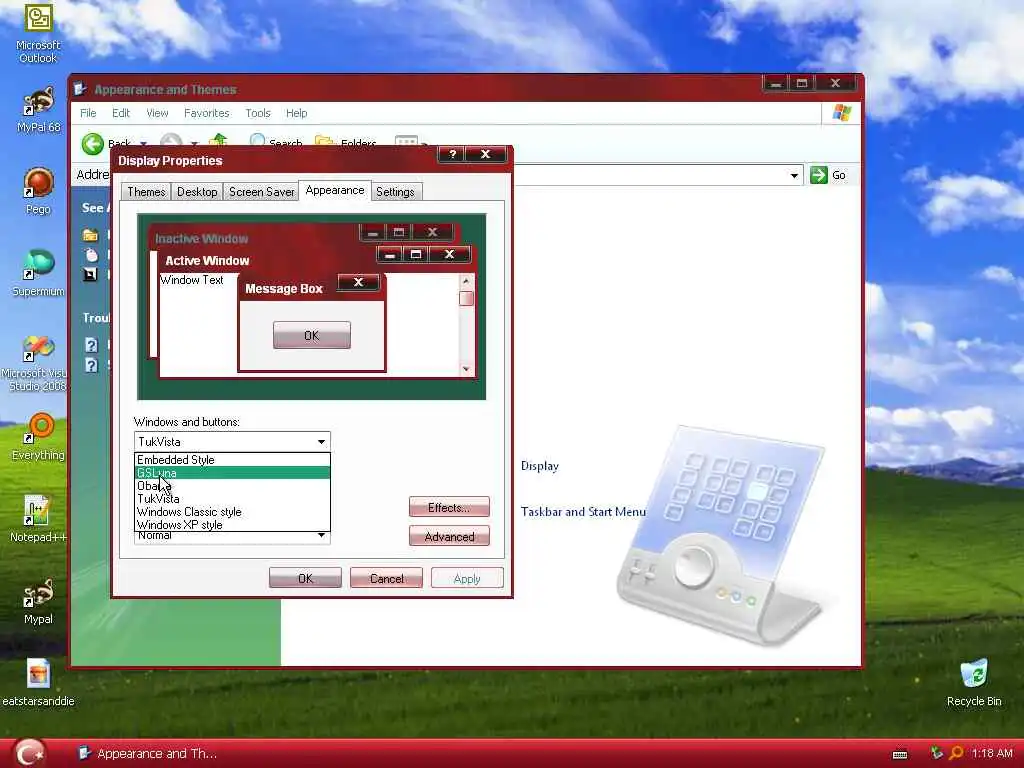Click the Search magnifier toolbar icon
Screen dimensions: 1024x768
pyautogui.click(x=257, y=142)
